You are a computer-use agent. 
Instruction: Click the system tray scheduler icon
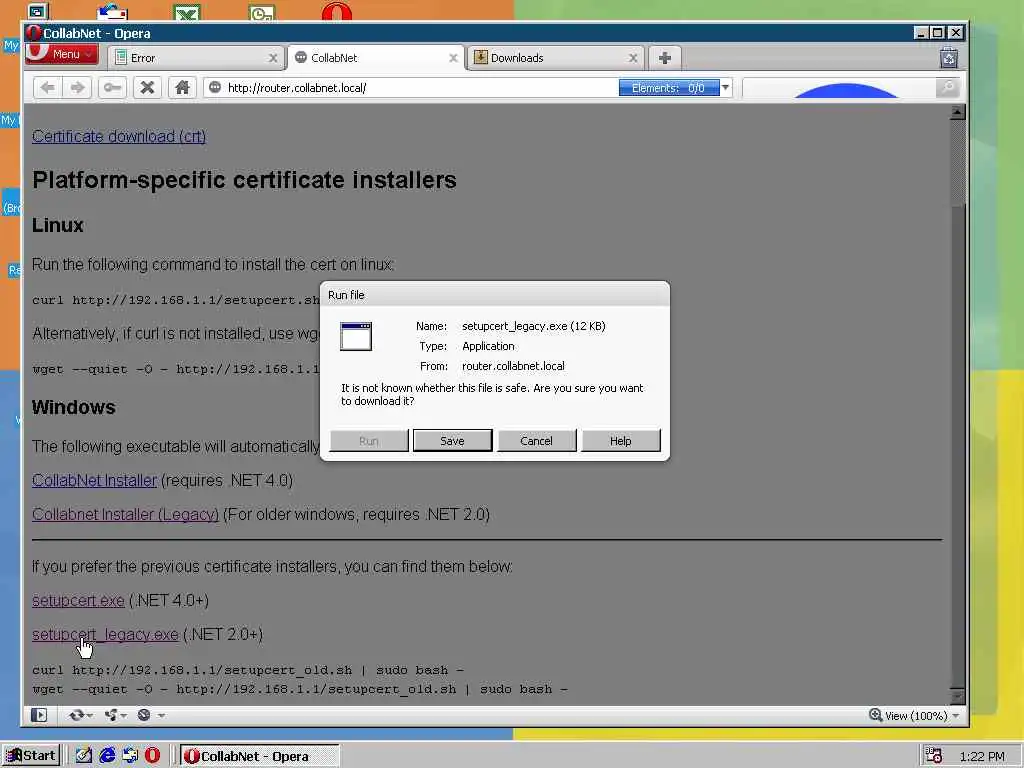pyautogui.click(x=934, y=756)
